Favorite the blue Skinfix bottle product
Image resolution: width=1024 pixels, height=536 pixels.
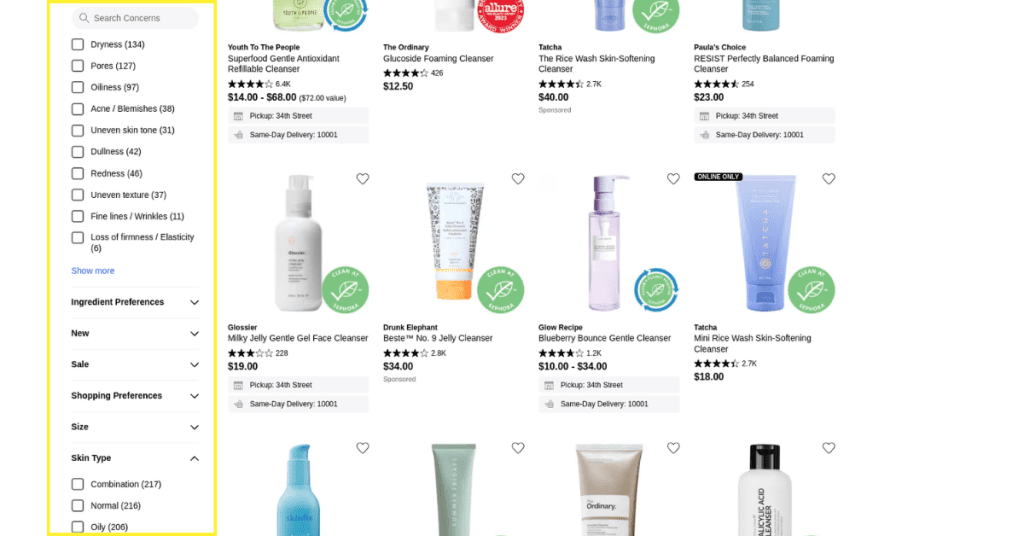(362, 448)
